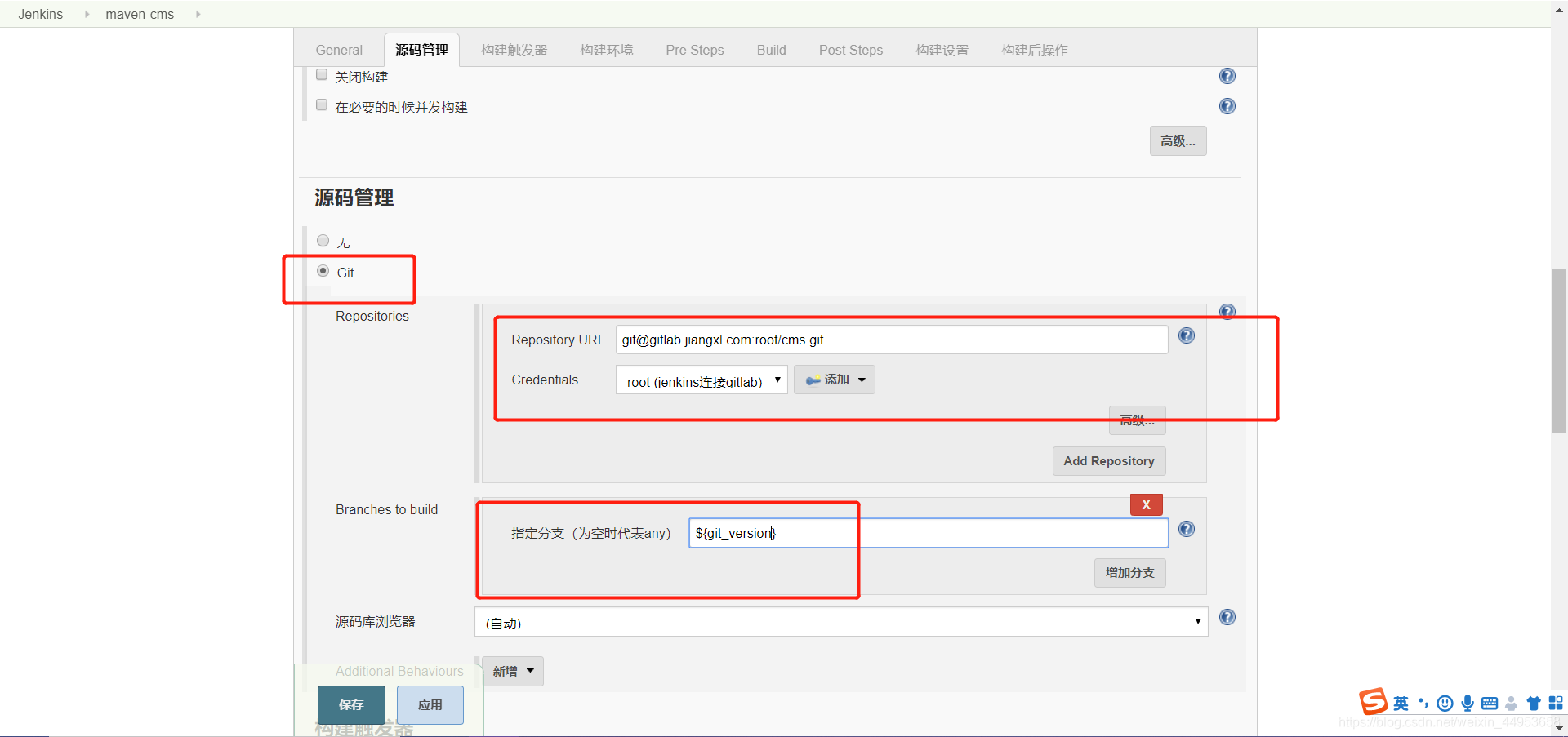The width and height of the screenshot is (1568, 737).
Task: Click the 保存 save button
Action: pyautogui.click(x=351, y=704)
